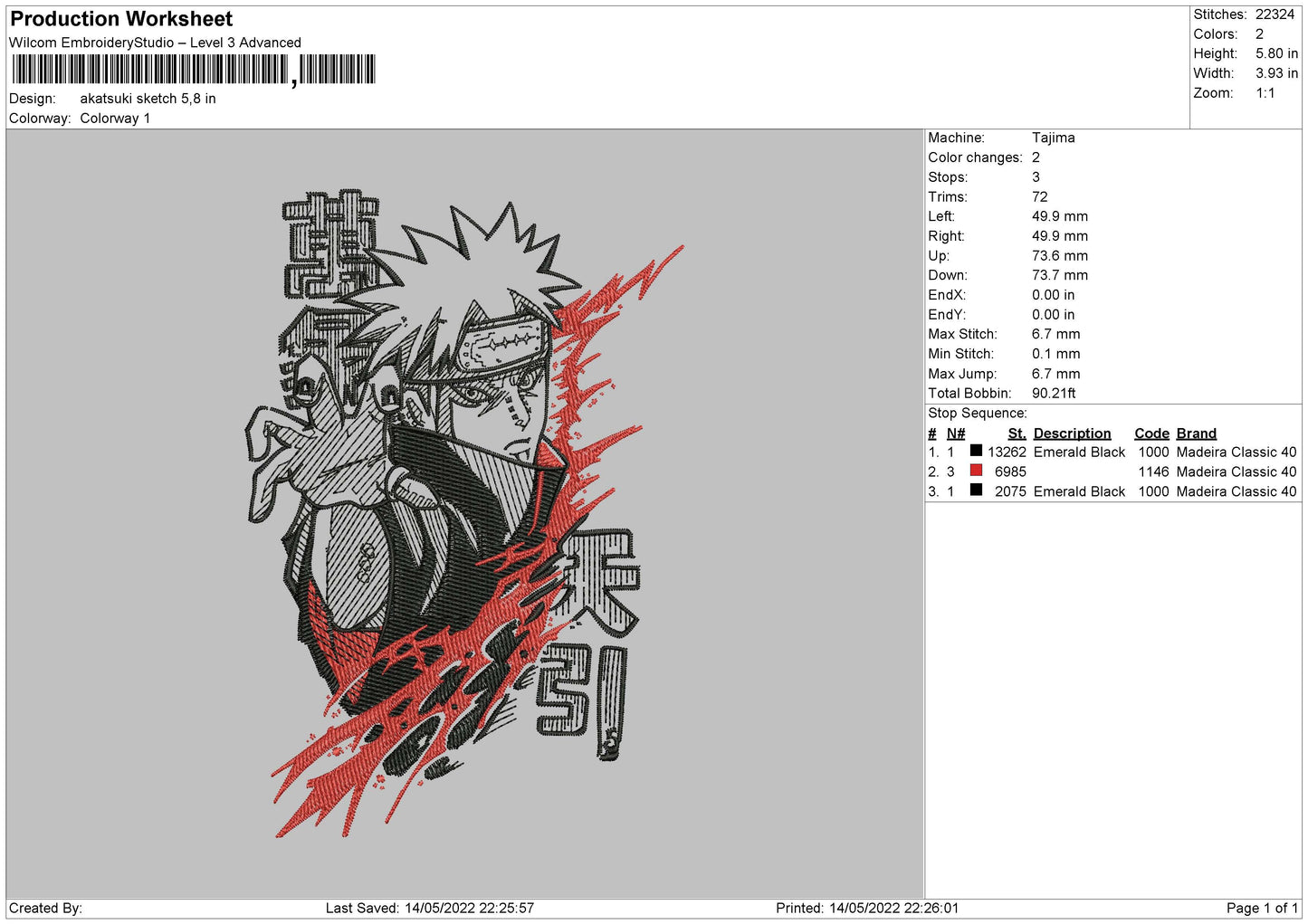This screenshot has width=1308, height=924.
Task: Click the underlined Code column header
Action: (x=1151, y=433)
